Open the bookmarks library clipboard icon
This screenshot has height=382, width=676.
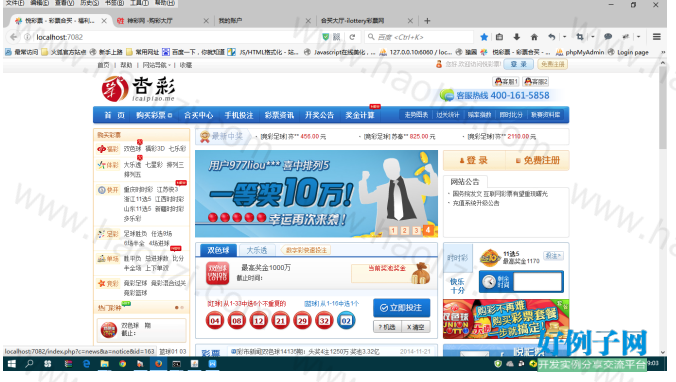tap(499, 37)
